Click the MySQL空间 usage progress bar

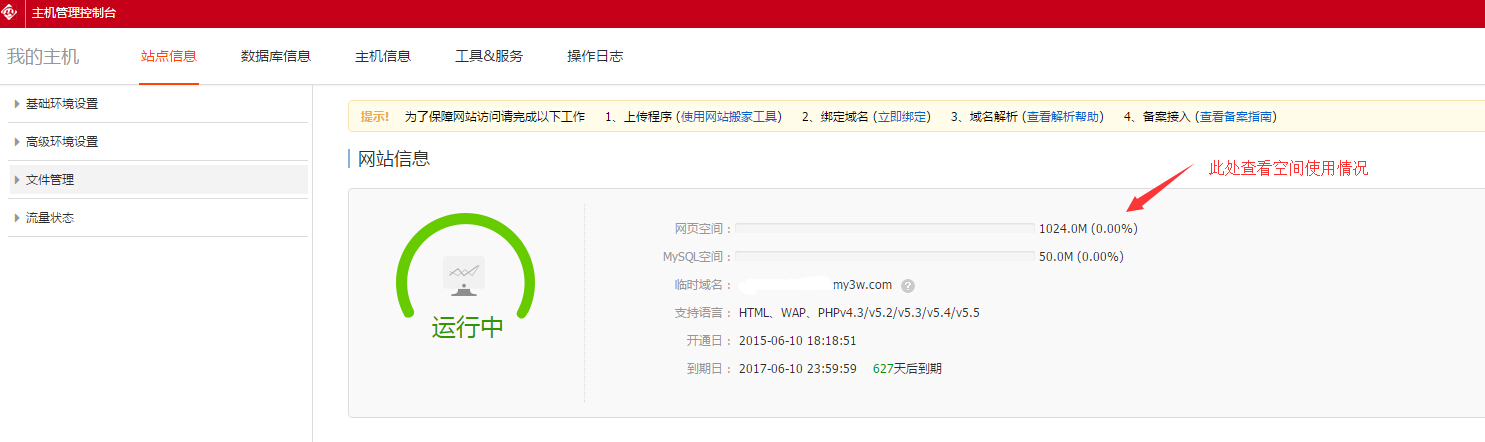[x=886, y=257]
